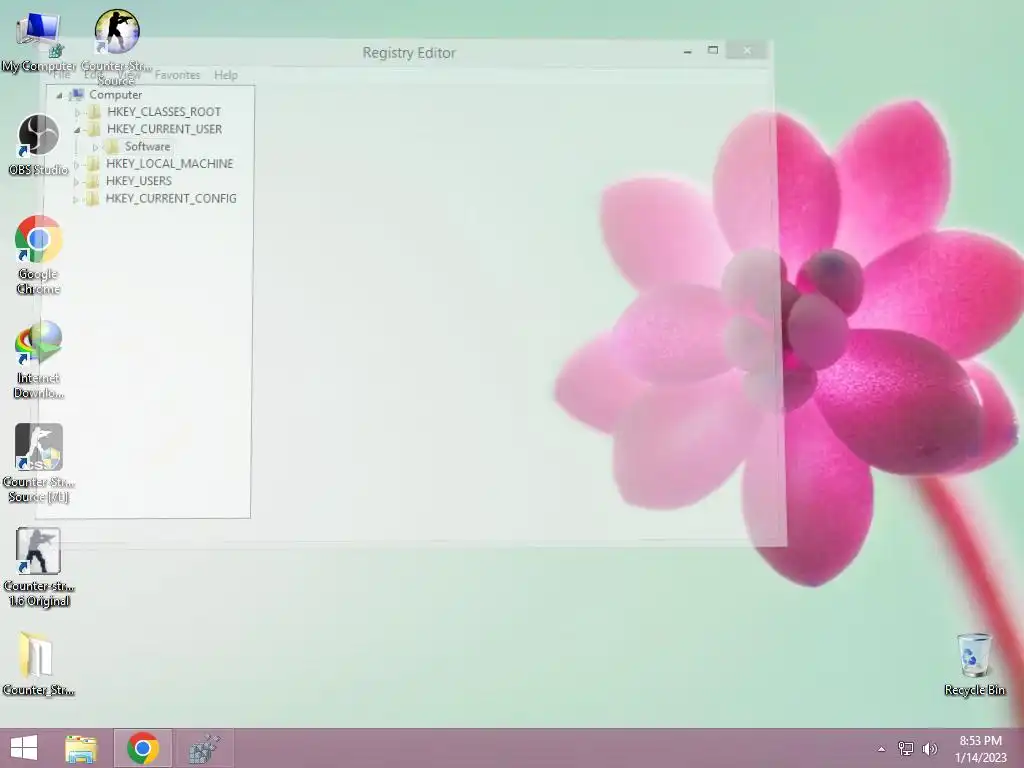Click the HKEY_LOCAL_MACHINE folder icon
1024x768 pixels.
pos(93,164)
